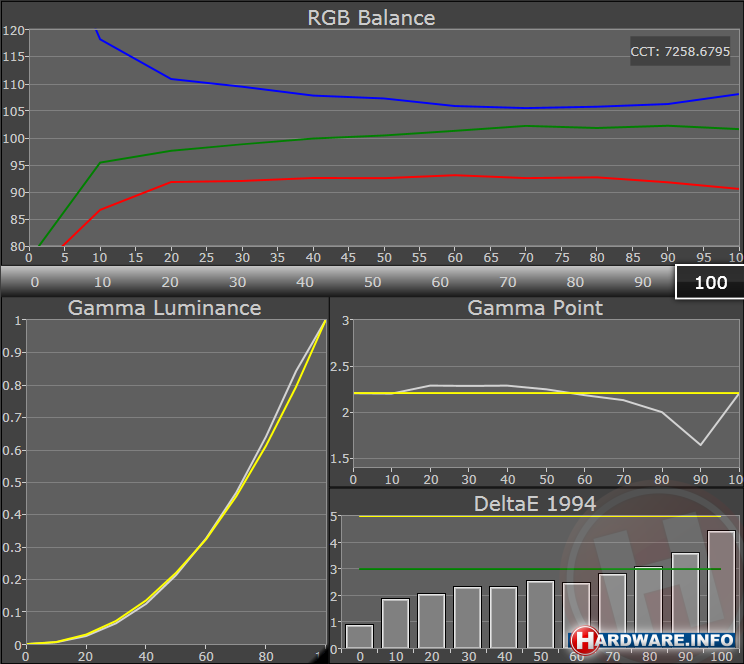
Task: Click the DeltaE bar for 100
Action: pos(721,589)
